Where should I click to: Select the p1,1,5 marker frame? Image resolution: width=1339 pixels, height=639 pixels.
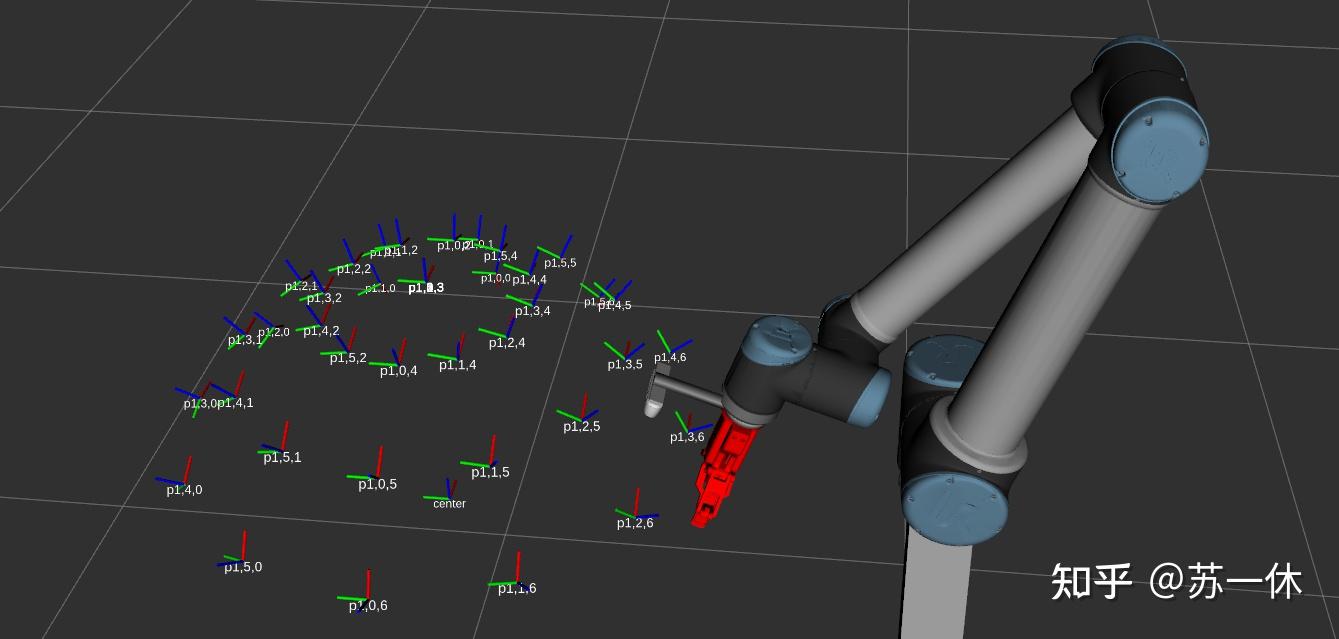[x=489, y=469]
